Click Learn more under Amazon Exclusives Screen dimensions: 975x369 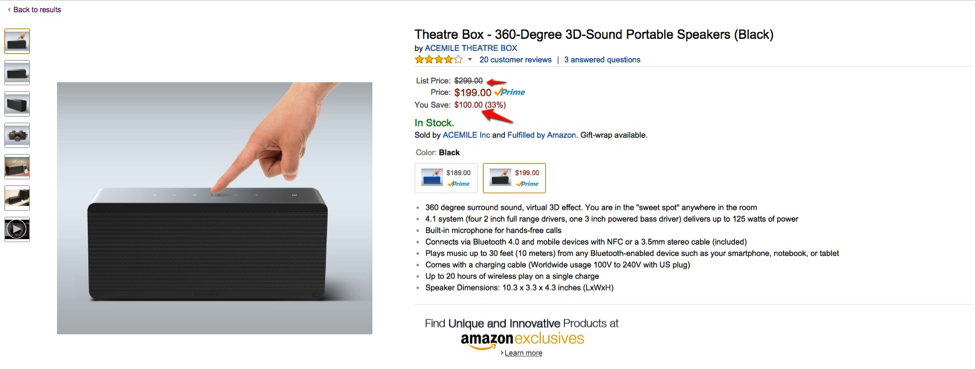click(523, 353)
